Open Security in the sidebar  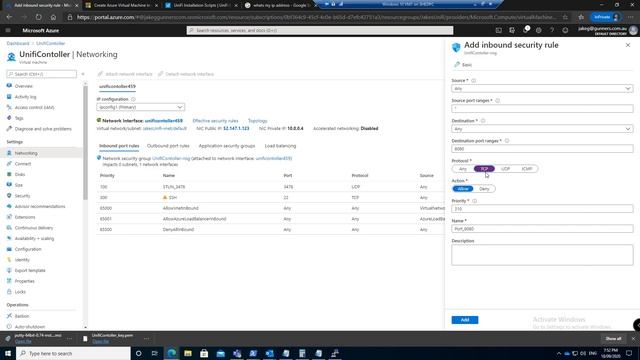22,196
